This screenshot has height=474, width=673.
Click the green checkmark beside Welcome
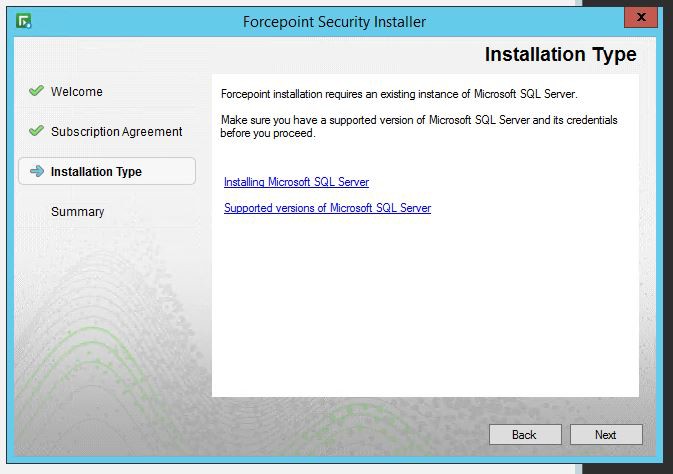[36, 91]
